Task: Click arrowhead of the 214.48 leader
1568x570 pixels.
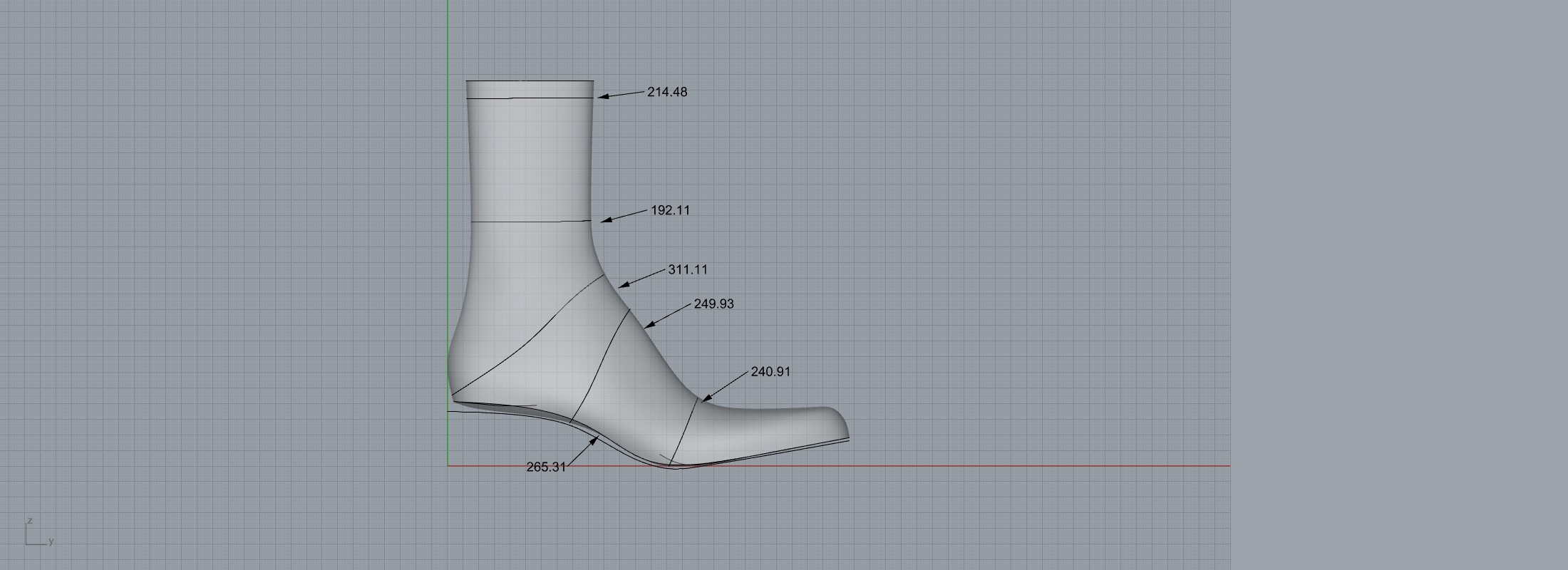Action: [x=602, y=97]
